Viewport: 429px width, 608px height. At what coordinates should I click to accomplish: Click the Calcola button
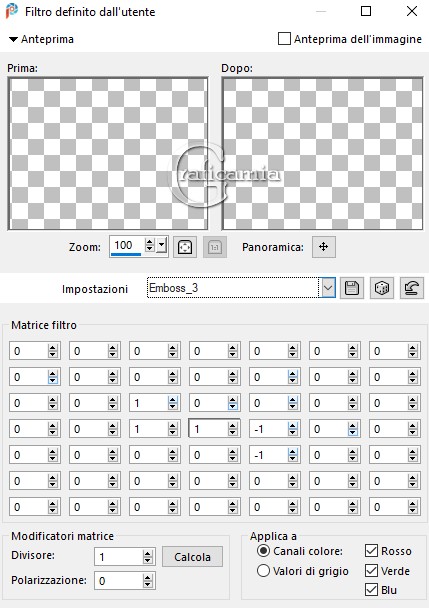192,557
